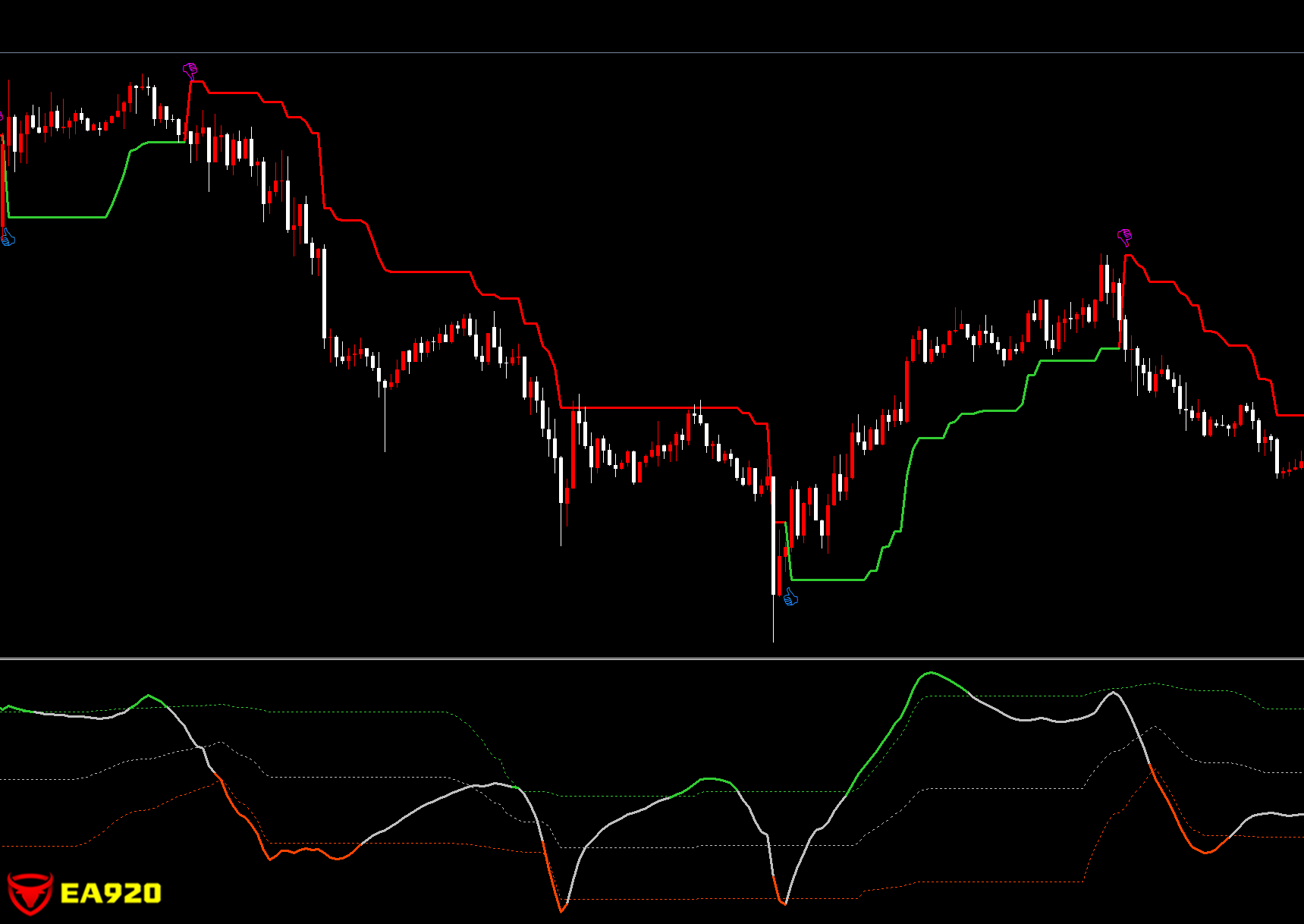Click the horizontal divider between chart and indicator
The width and height of the screenshot is (1304, 924).
[652, 658]
